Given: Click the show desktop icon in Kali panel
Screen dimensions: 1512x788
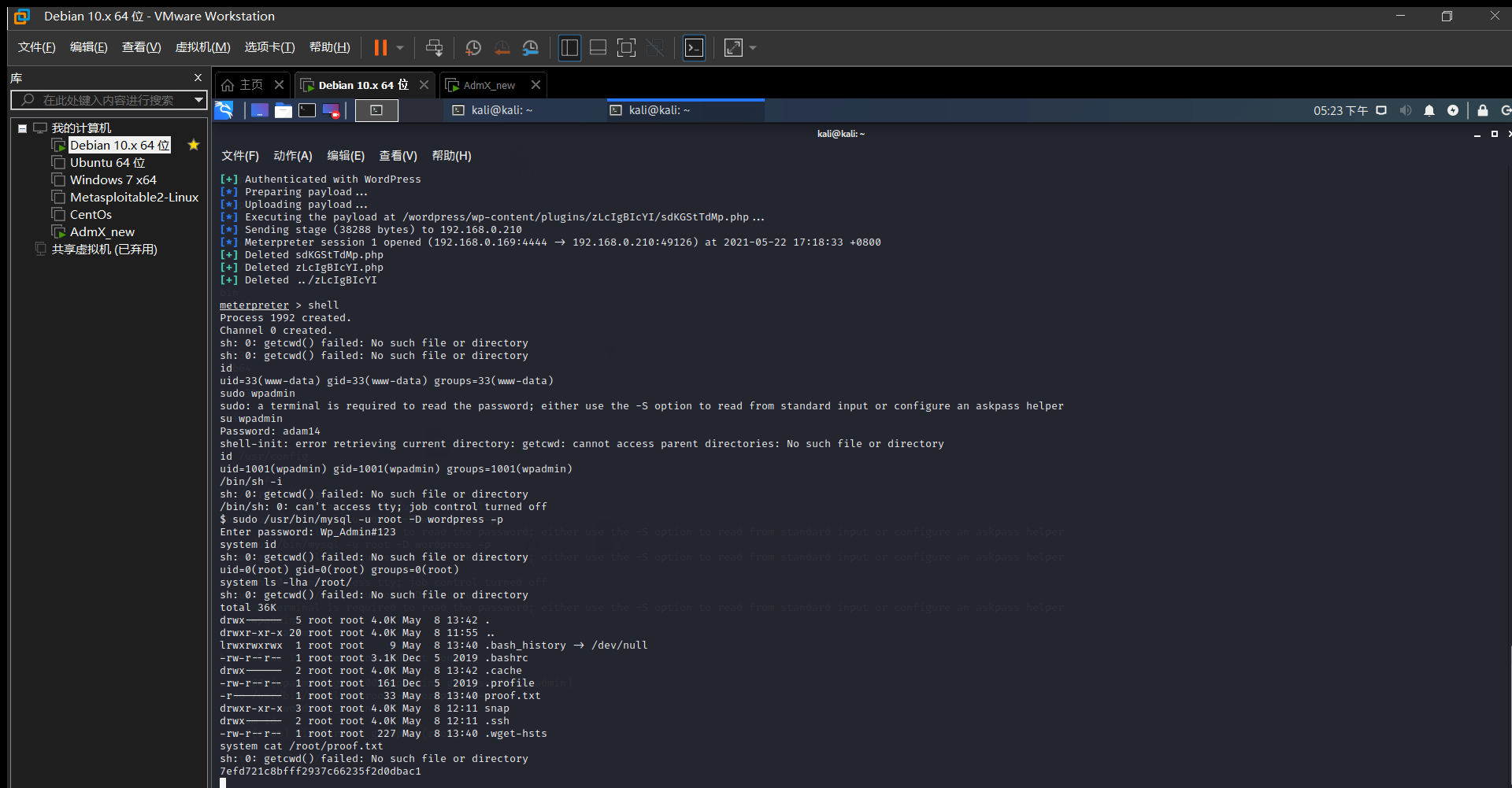Looking at the screenshot, I should tap(260, 110).
